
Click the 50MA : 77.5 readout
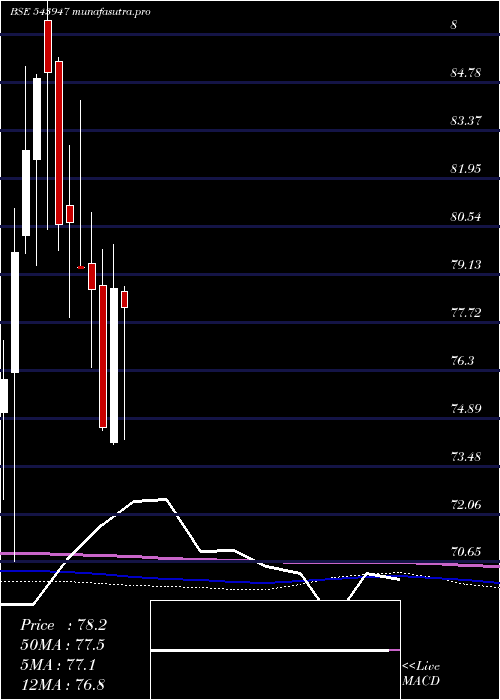(63, 645)
